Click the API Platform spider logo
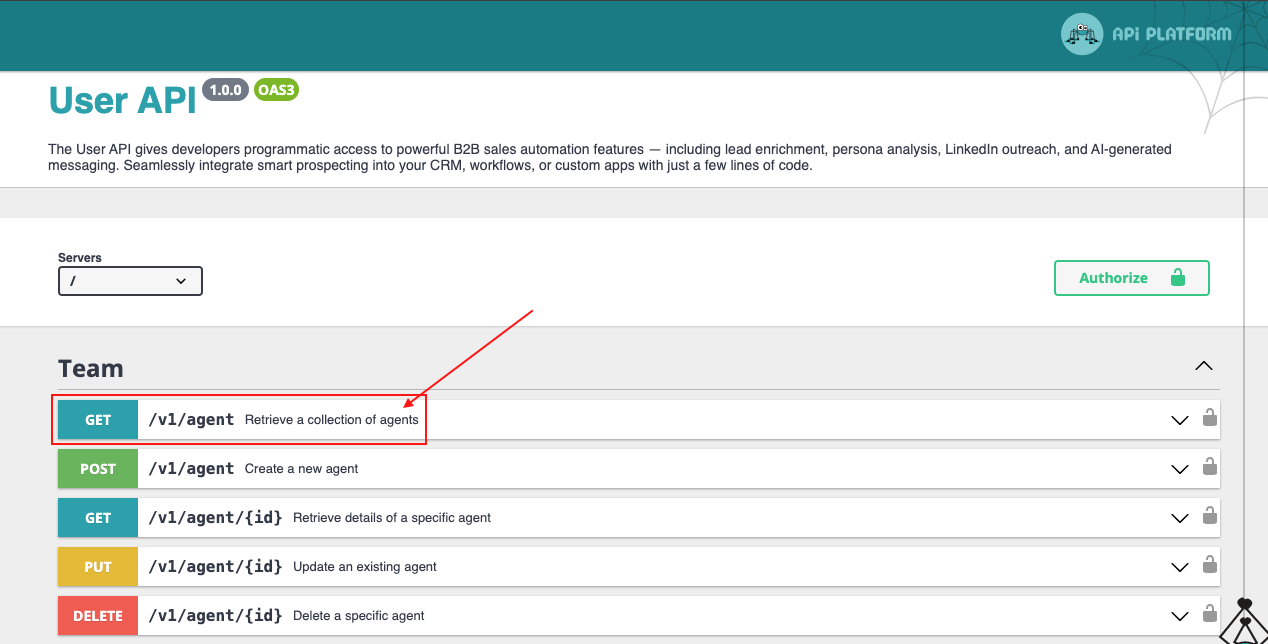Image resolution: width=1268 pixels, height=644 pixels. pos(1082,35)
